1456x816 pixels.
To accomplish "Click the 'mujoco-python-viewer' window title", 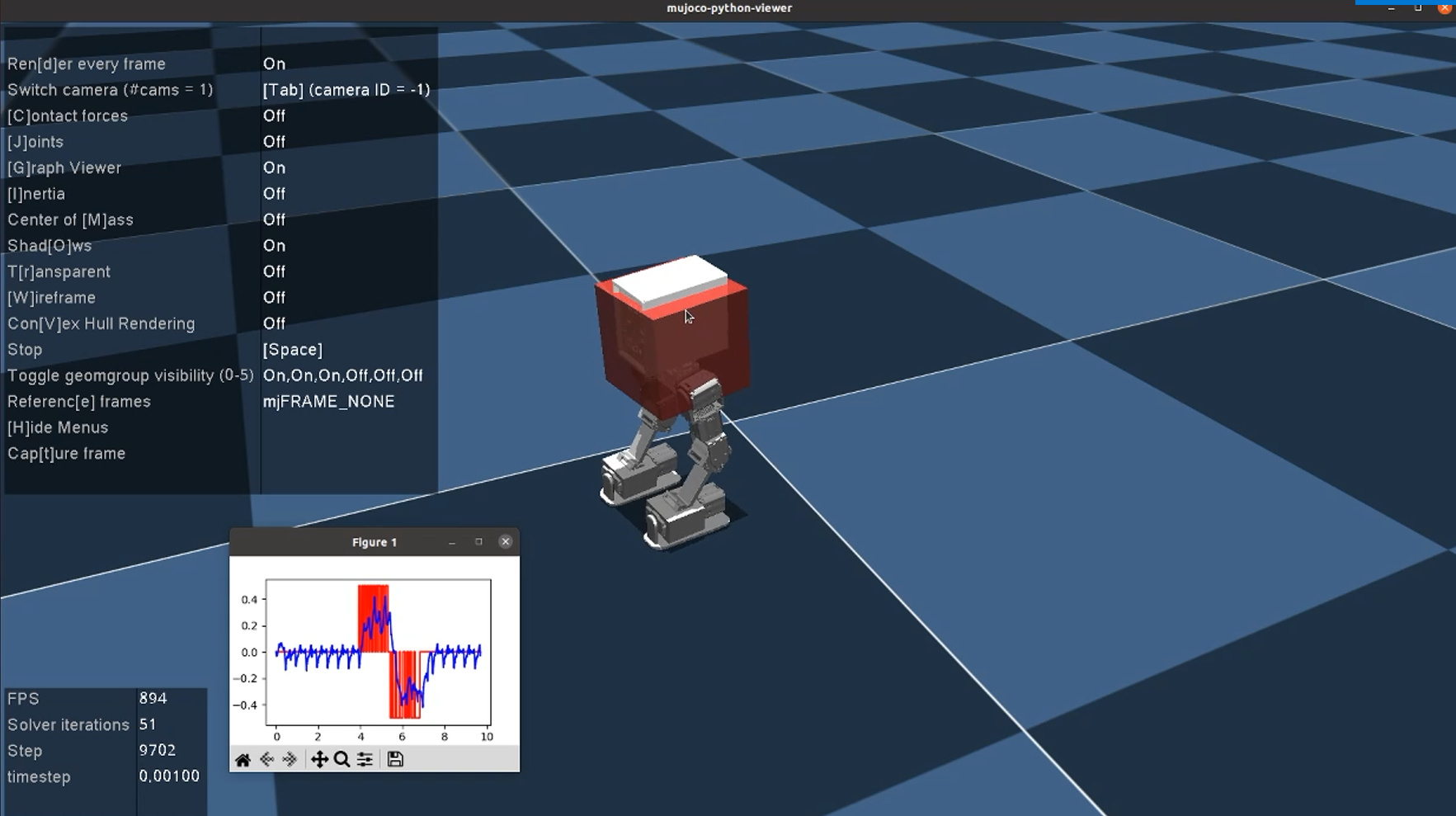I will tap(729, 8).
